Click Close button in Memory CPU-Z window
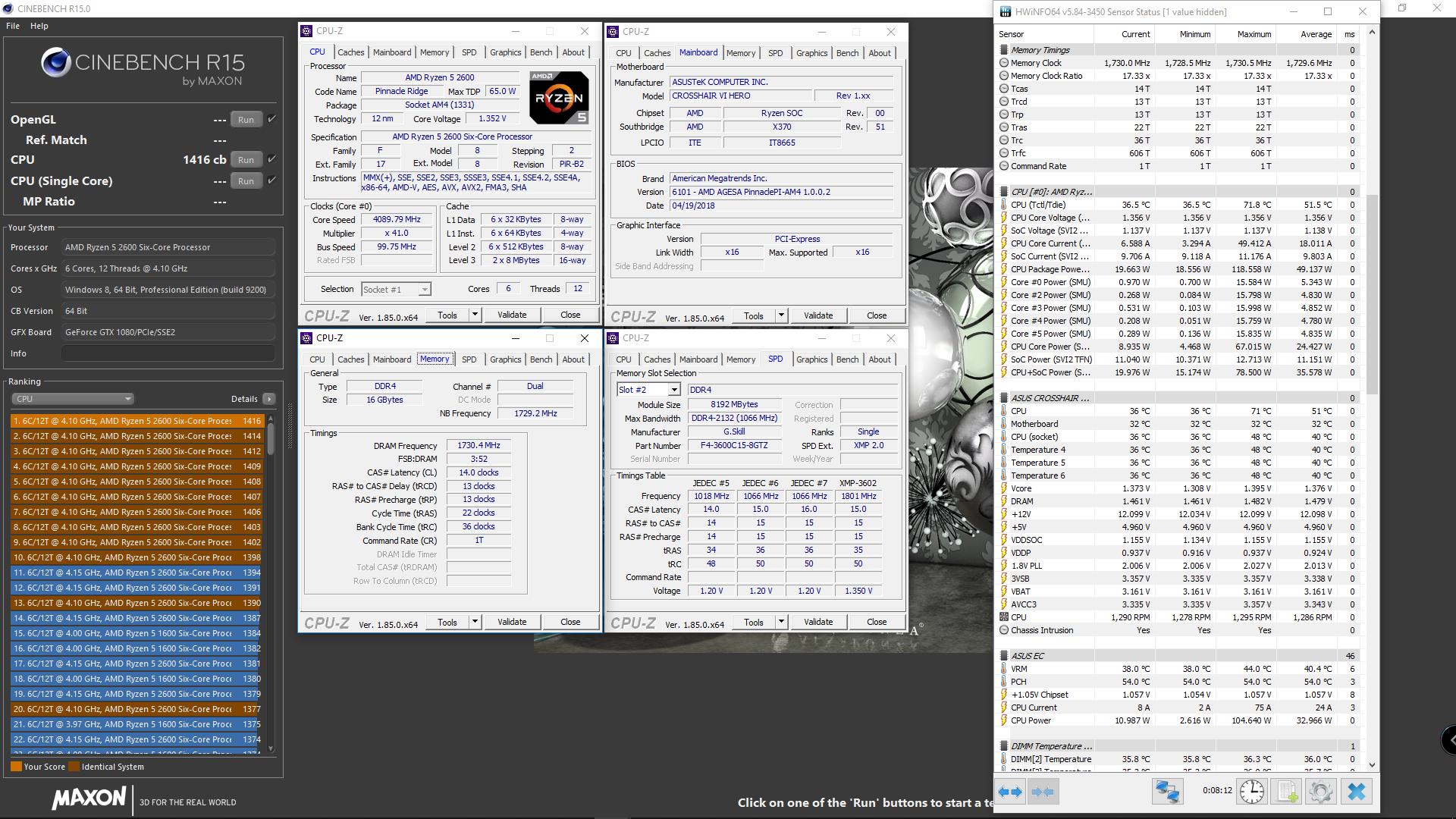 coord(570,622)
